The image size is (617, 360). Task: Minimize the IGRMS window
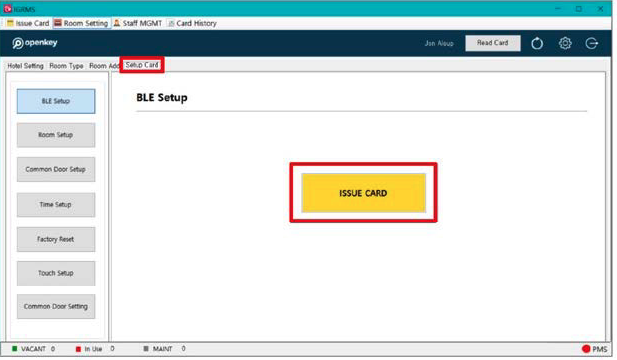[x=558, y=8]
